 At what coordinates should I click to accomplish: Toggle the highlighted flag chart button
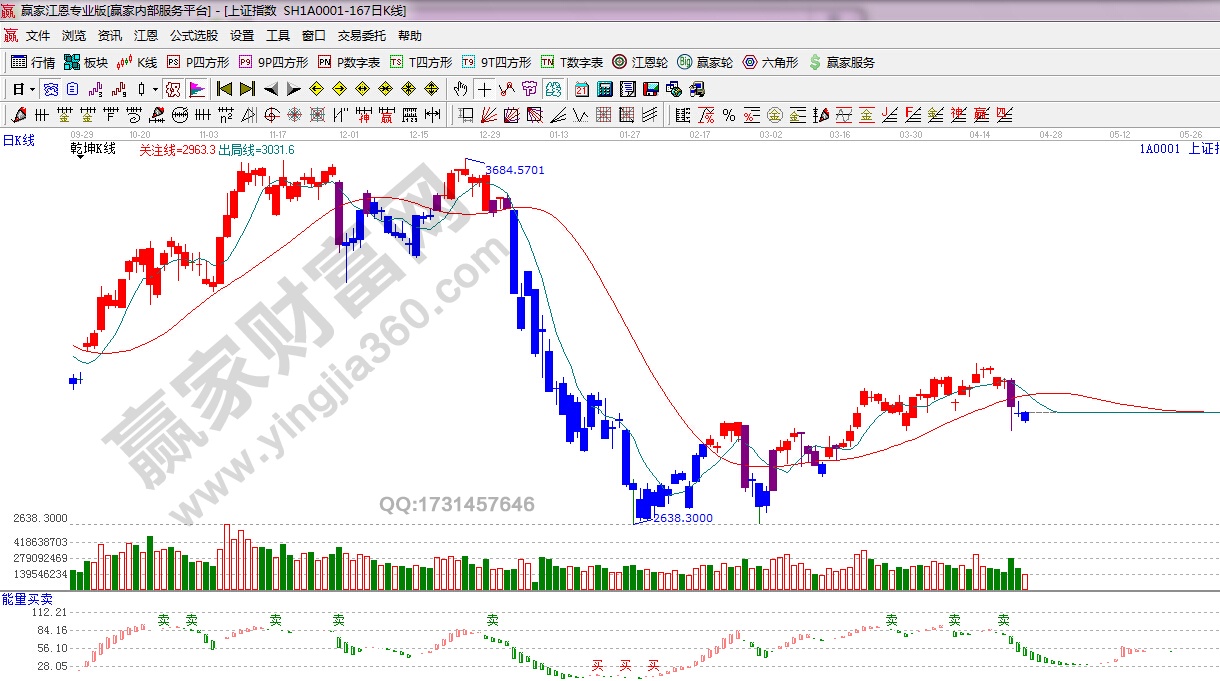(196, 89)
